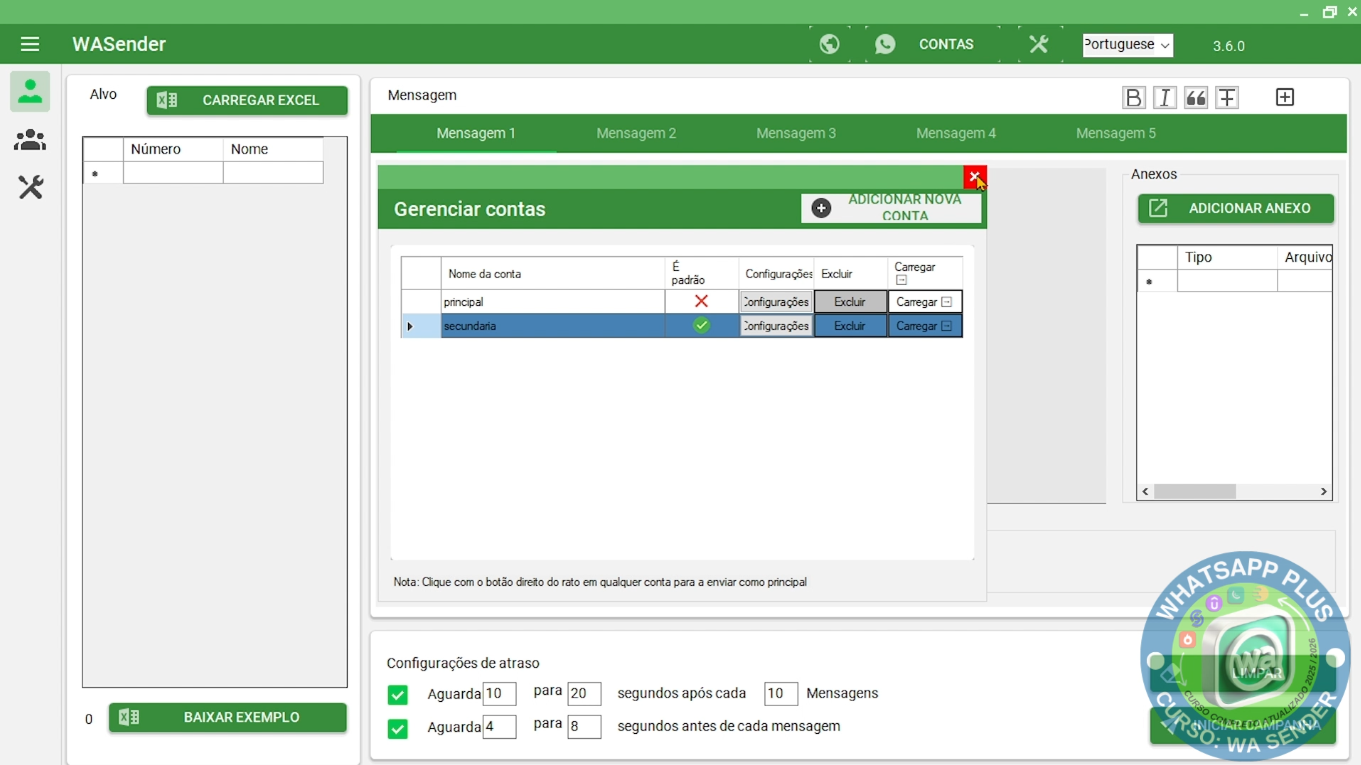Switch to Mensagem 3 tab

796,133
